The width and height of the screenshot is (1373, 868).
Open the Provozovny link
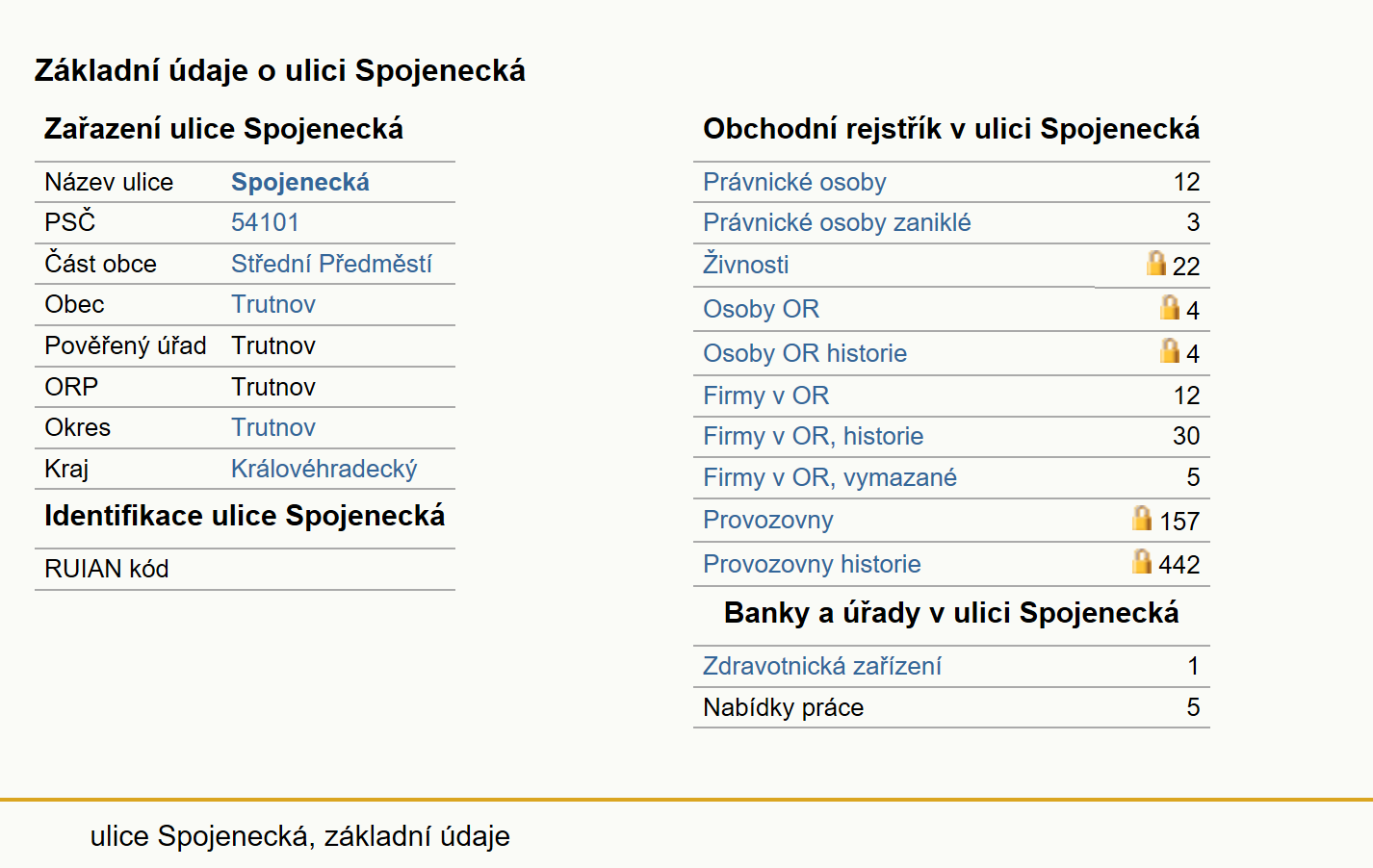tap(767, 520)
